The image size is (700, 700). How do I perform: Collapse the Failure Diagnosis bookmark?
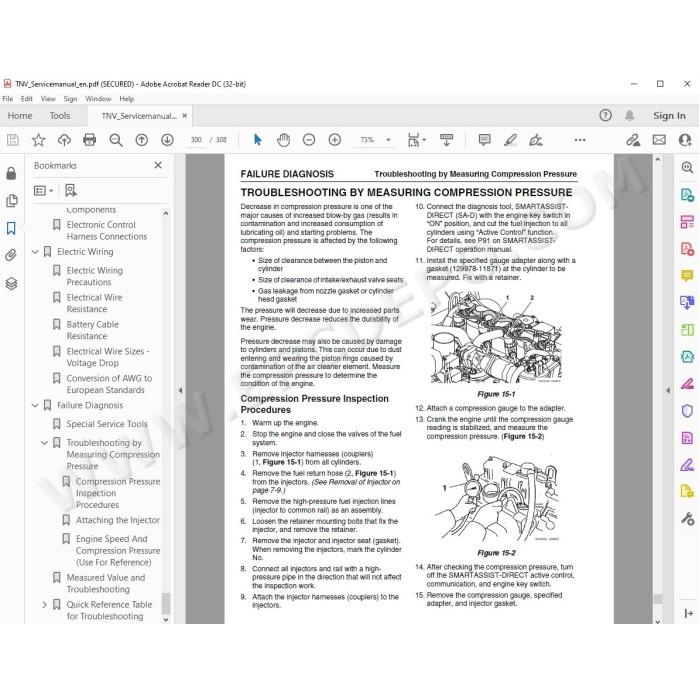coord(35,406)
